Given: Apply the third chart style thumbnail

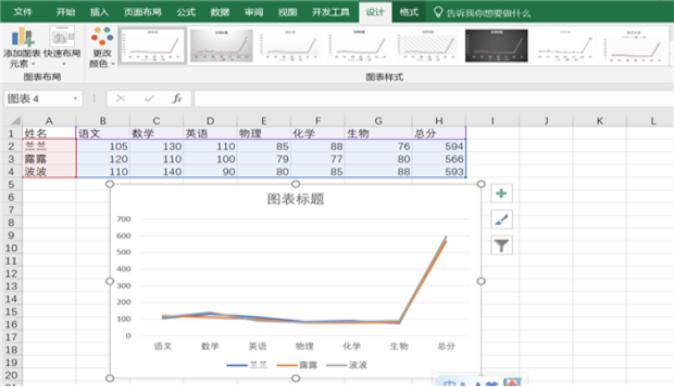Looking at the screenshot, I should click(290, 46).
